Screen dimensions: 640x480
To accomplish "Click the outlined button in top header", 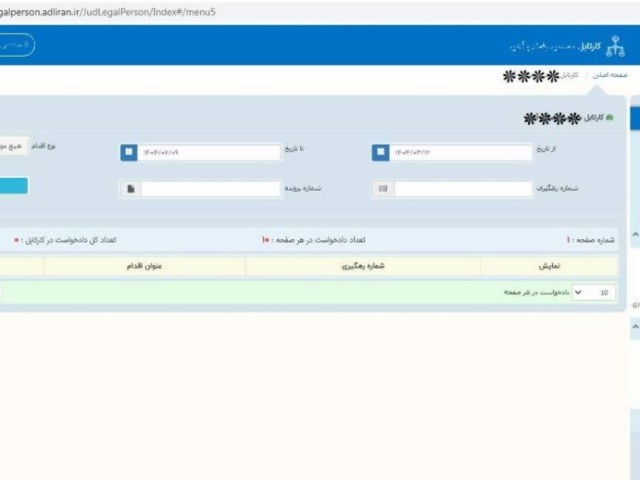I will click(14, 45).
